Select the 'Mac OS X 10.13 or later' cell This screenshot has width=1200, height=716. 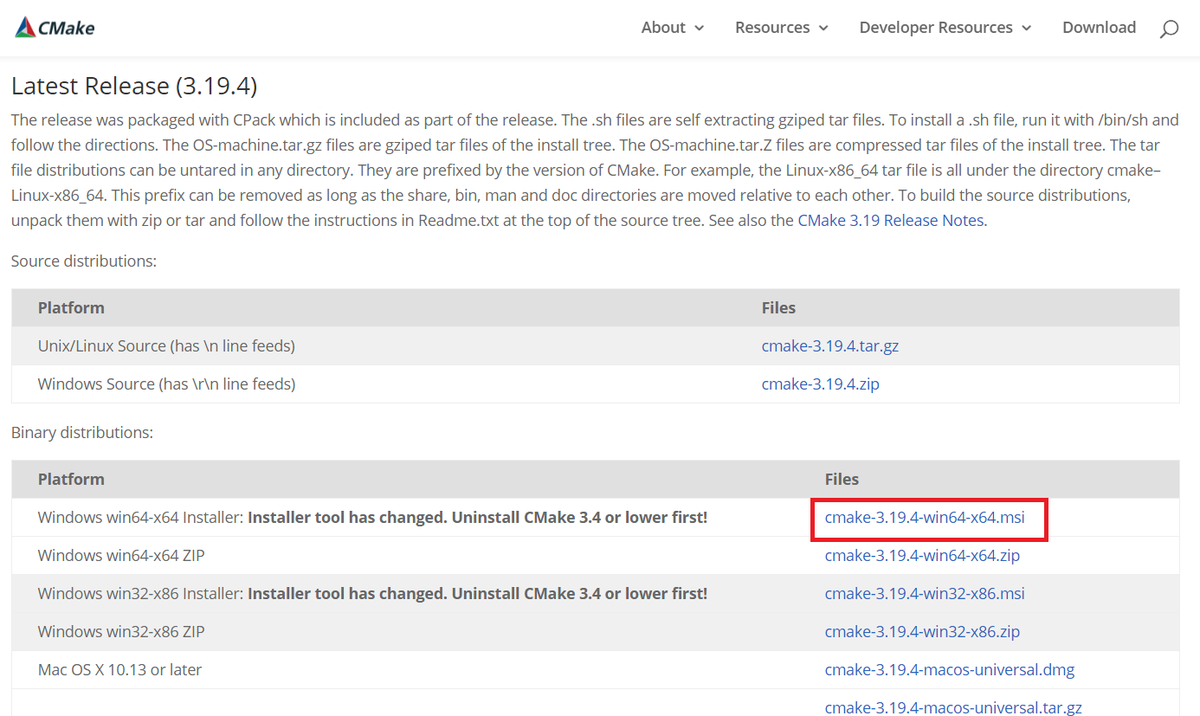(x=120, y=670)
